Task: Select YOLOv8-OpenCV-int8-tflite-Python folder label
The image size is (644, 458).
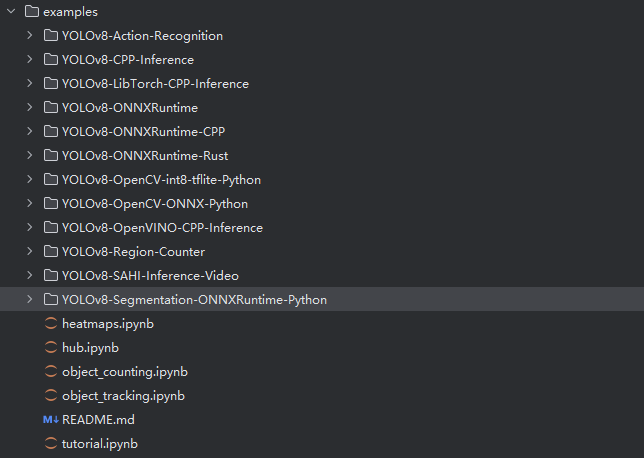Action: click(161, 180)
